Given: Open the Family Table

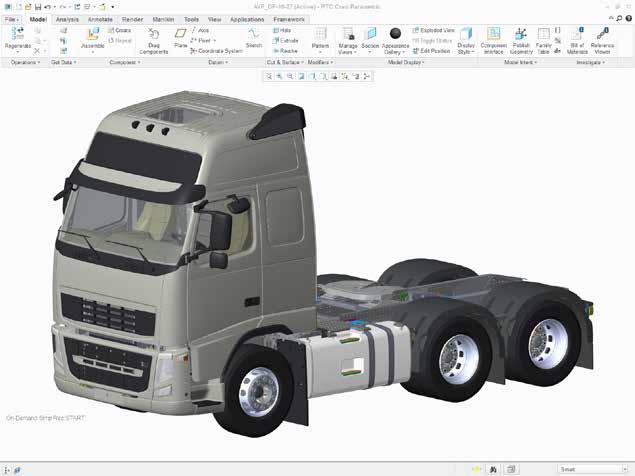Looking at the screenshot, I should pos(543,41).
